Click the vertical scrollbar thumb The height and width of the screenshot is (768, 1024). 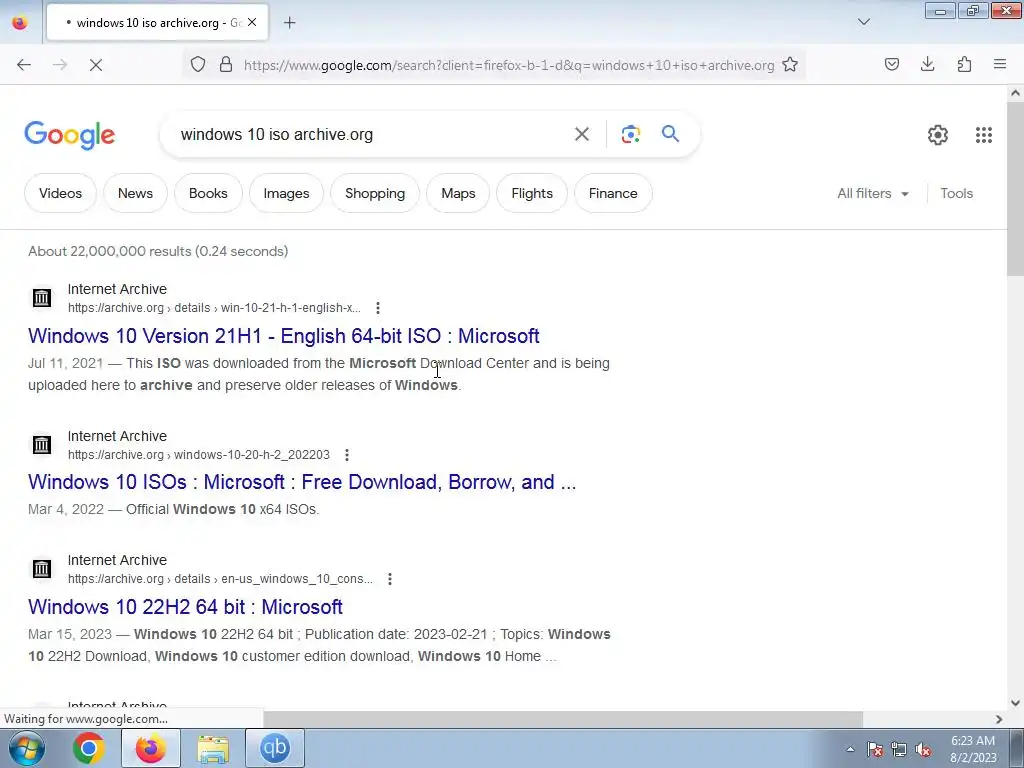point(1015,189)
